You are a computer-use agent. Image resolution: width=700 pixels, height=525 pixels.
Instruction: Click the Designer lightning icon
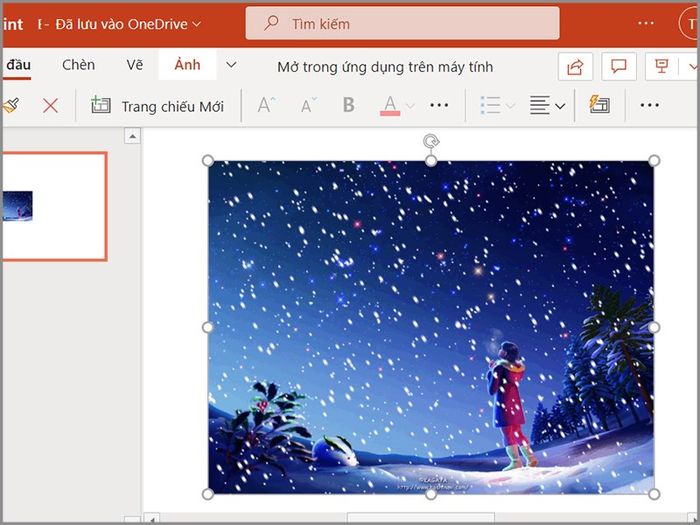pos(599,104)
